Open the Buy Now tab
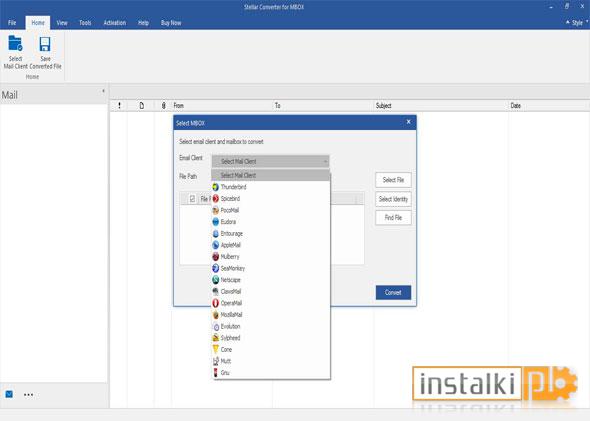Viewport: 590px width, 421px height. click(x=171, y=23)
